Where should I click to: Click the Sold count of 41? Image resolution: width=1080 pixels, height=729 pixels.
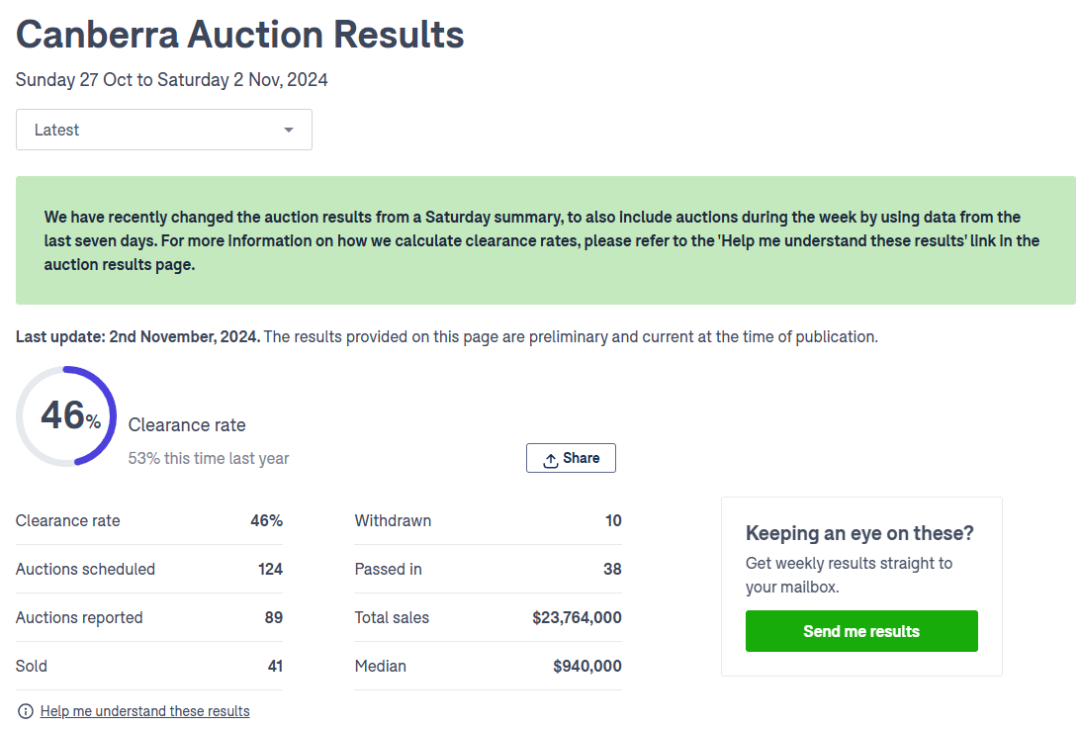pyautogui.click(x=274, y=666)
